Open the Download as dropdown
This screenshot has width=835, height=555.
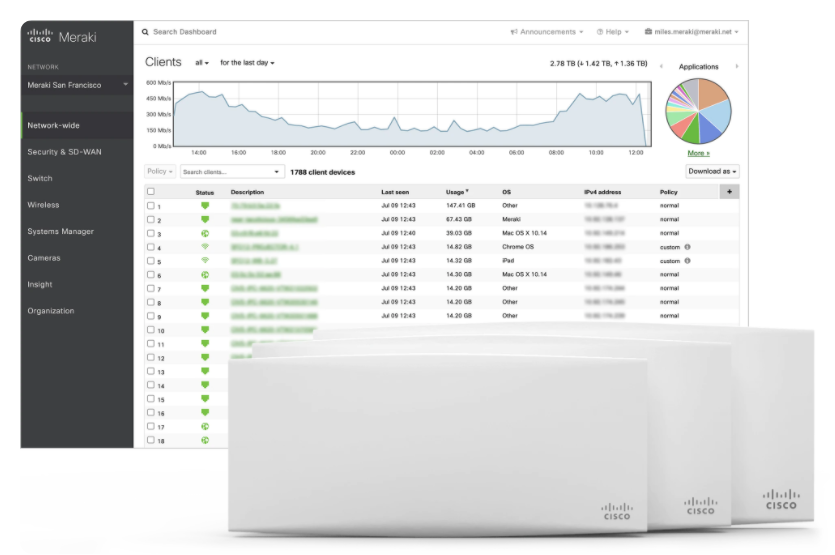tap(712, 172)
